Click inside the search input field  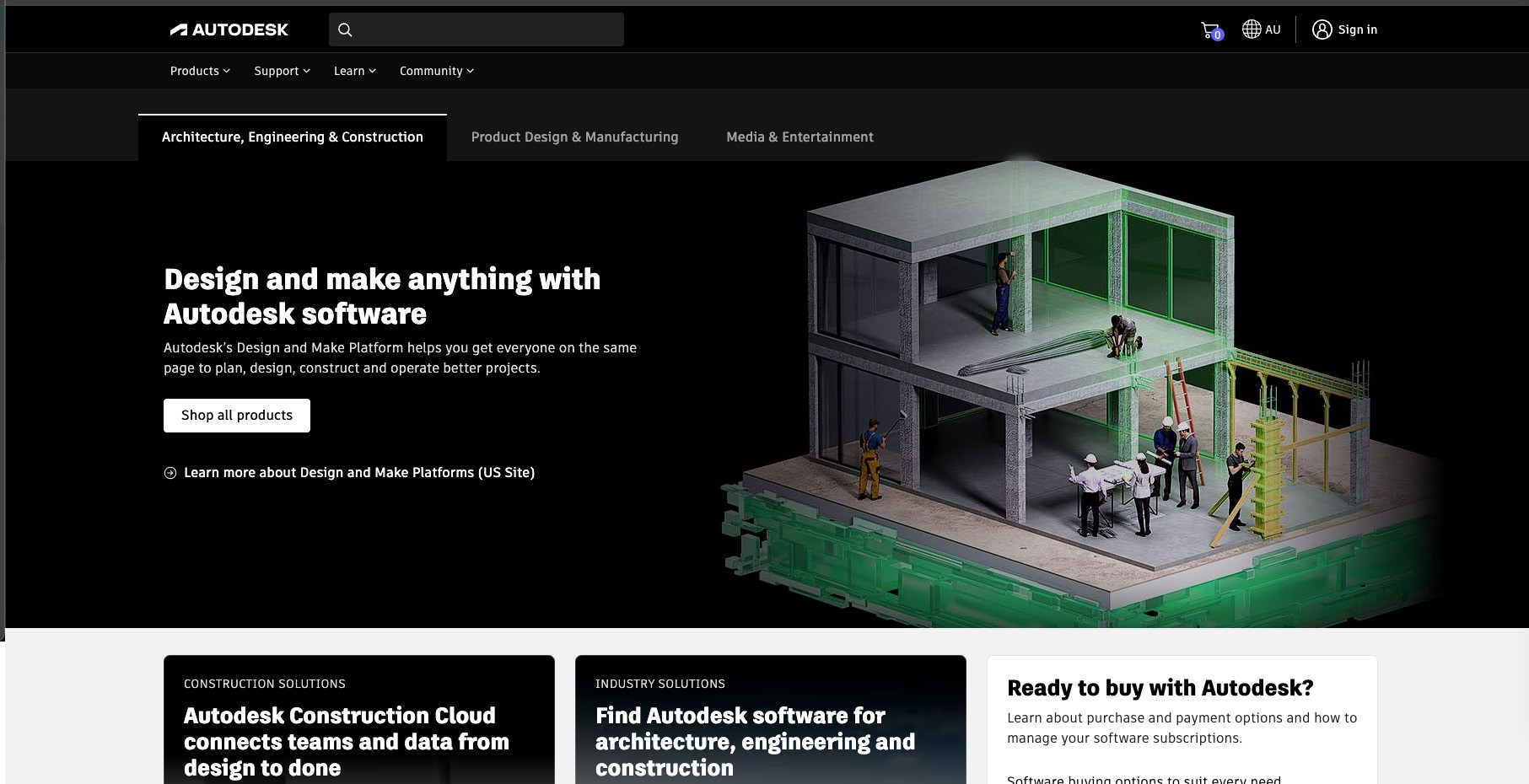[x=489, y=30]
